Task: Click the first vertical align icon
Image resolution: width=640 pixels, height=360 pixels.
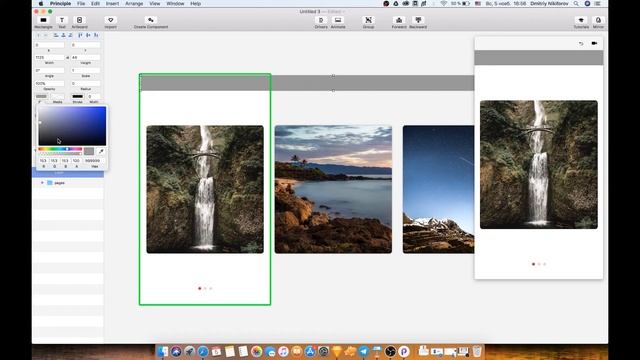Action: pos(80,36)
